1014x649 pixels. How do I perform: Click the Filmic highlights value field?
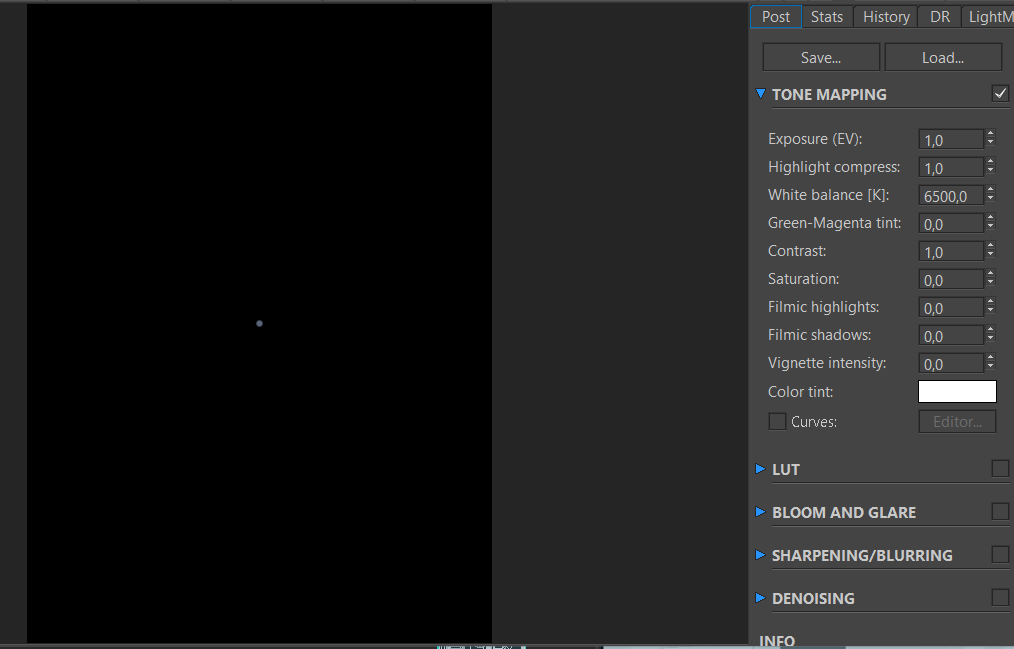951,308
